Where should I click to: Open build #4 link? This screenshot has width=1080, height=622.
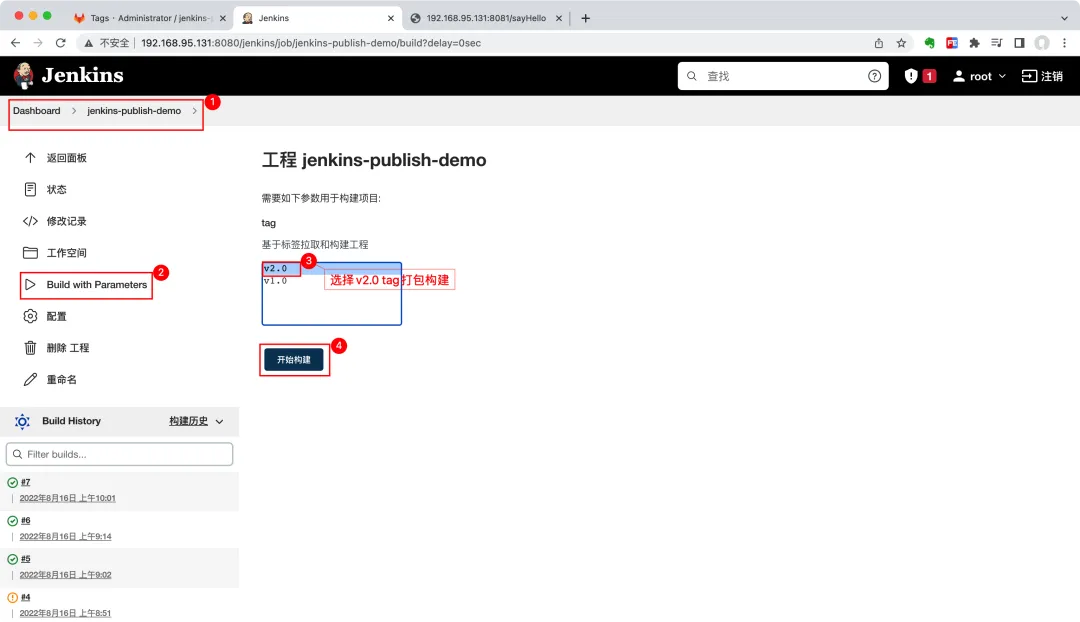(x=25, y=598)
